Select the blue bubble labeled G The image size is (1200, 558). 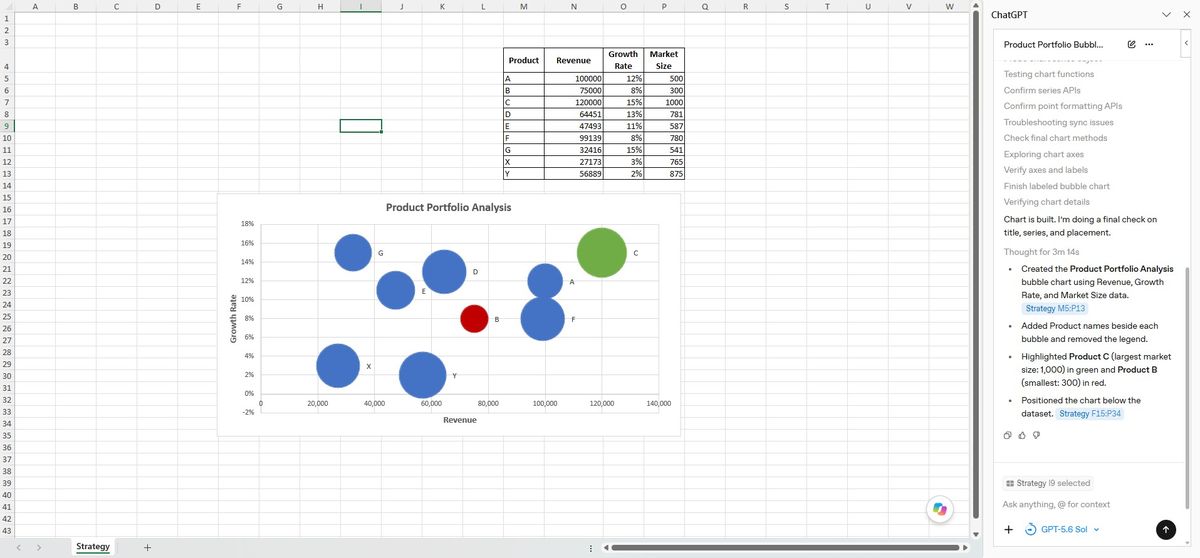pyautogui.click(x=353, y=253)
